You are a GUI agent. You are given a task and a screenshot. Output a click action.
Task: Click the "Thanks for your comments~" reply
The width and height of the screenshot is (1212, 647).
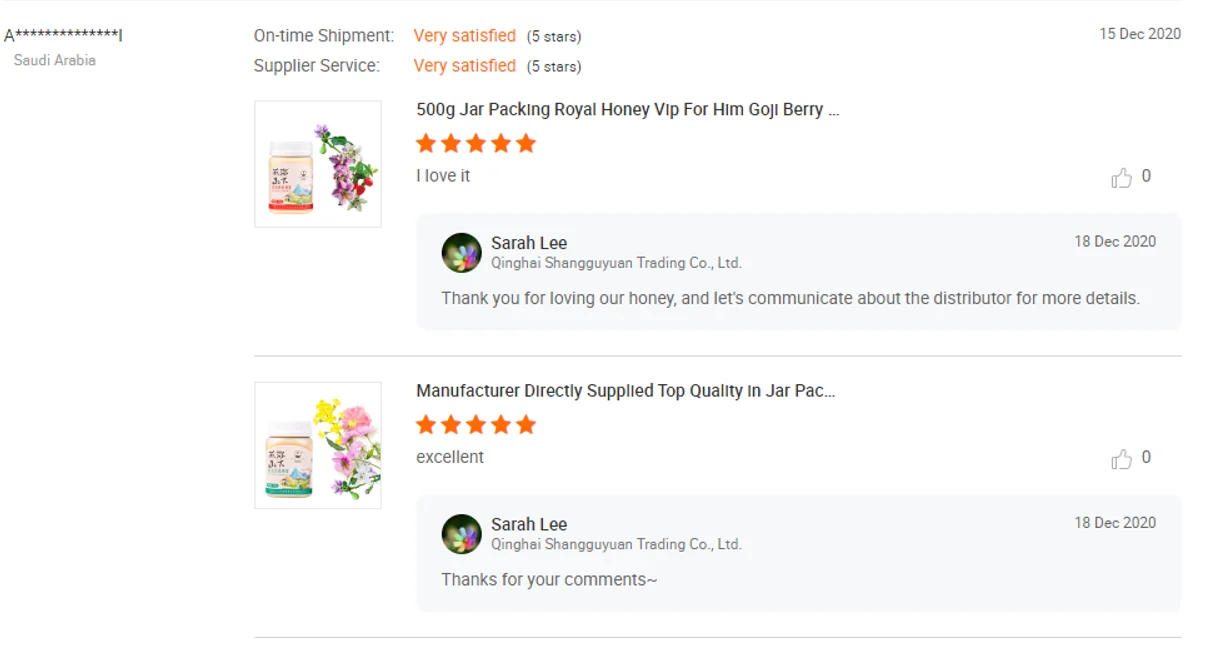(x=549, y=580)
